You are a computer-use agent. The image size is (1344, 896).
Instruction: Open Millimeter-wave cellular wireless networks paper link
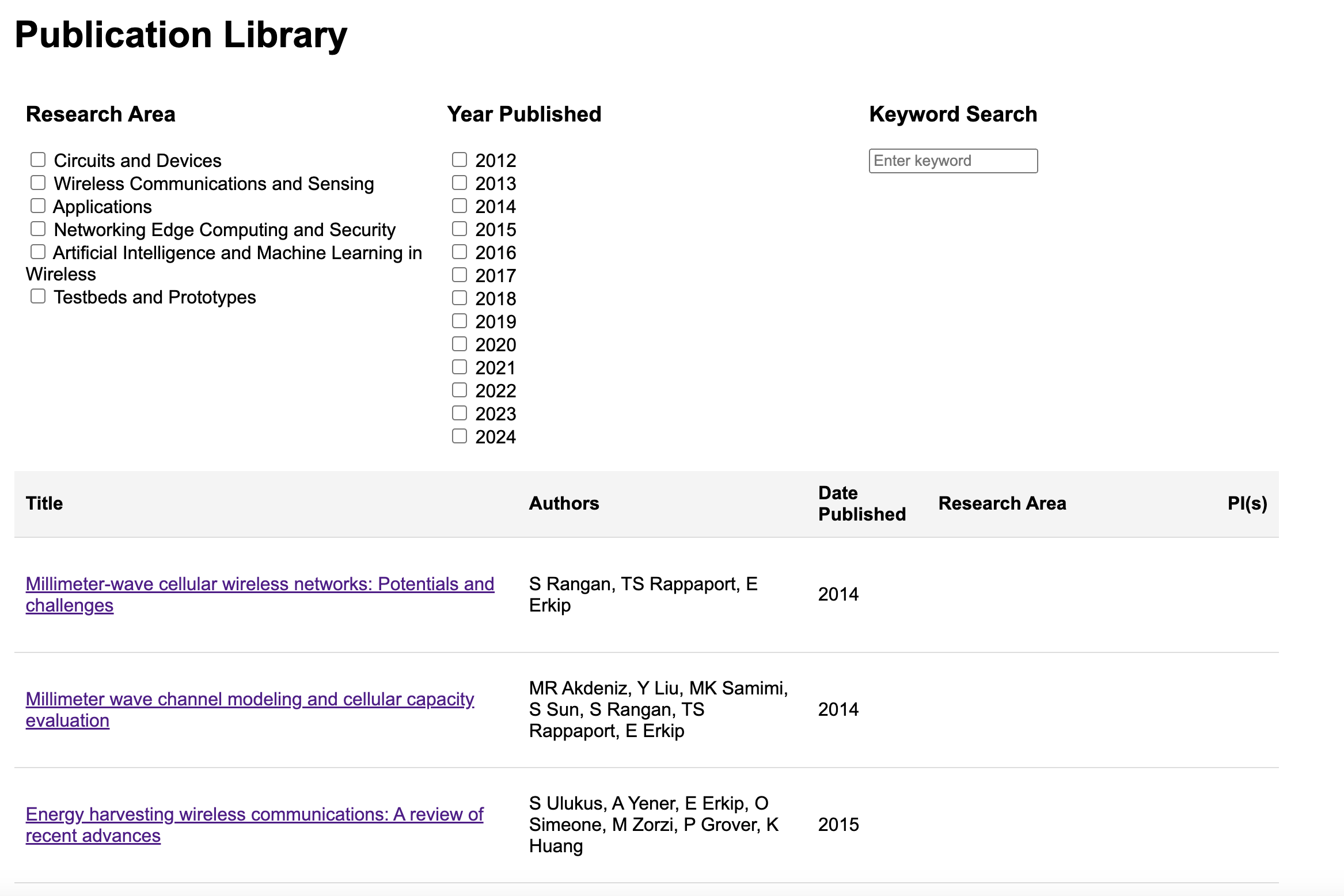tap(260, 584)
